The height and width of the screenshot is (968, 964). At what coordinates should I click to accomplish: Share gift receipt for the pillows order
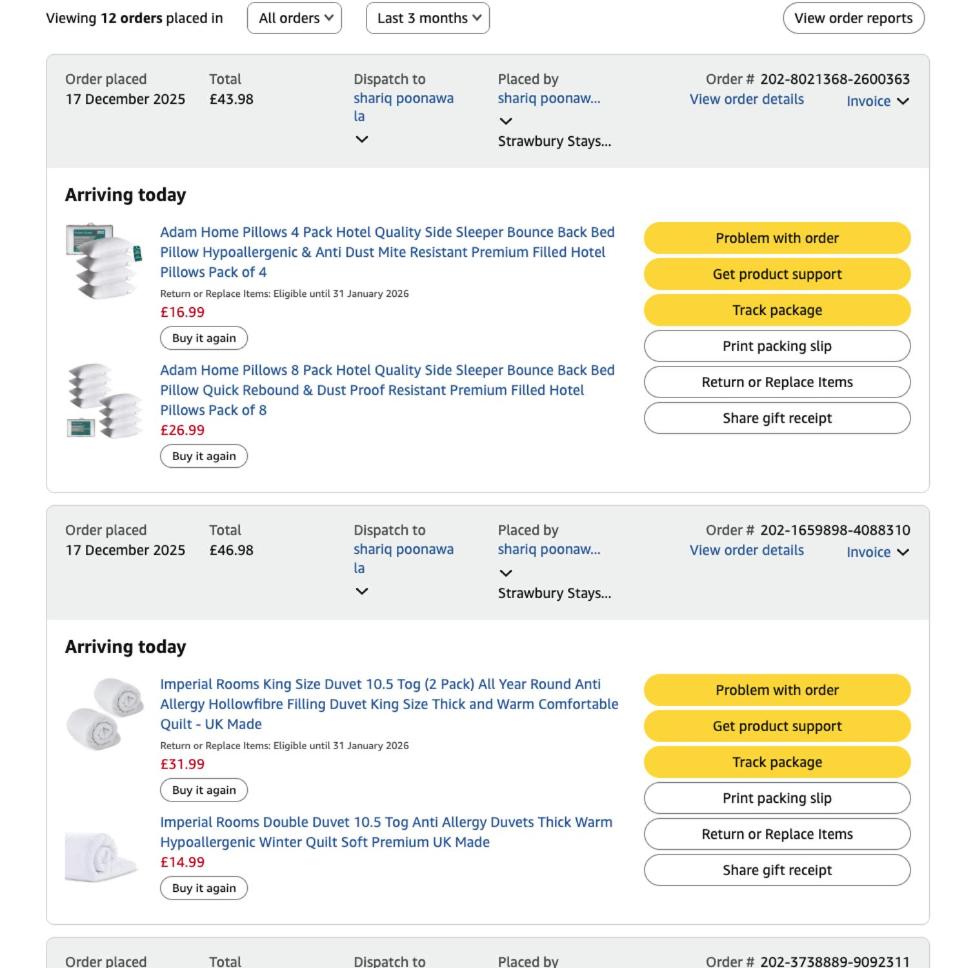point(777,418)
